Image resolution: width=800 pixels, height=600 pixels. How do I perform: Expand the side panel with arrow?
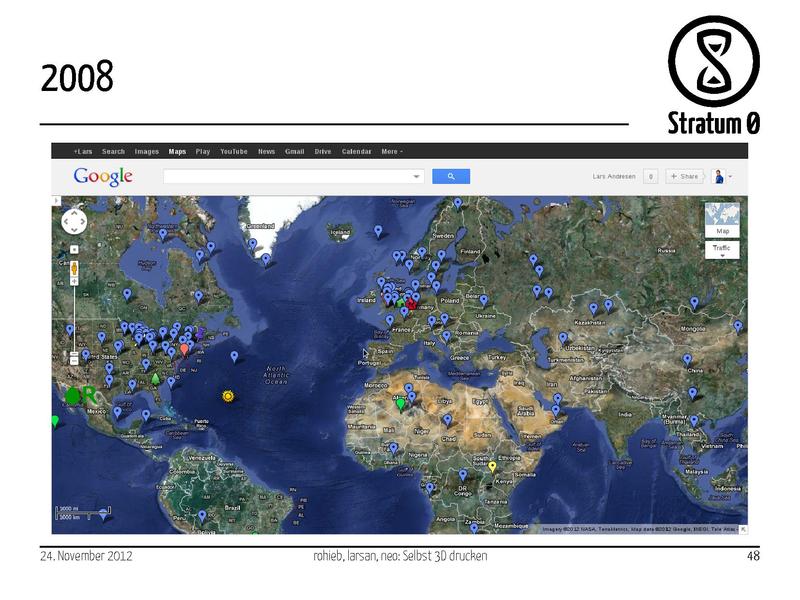pos(57,201)
